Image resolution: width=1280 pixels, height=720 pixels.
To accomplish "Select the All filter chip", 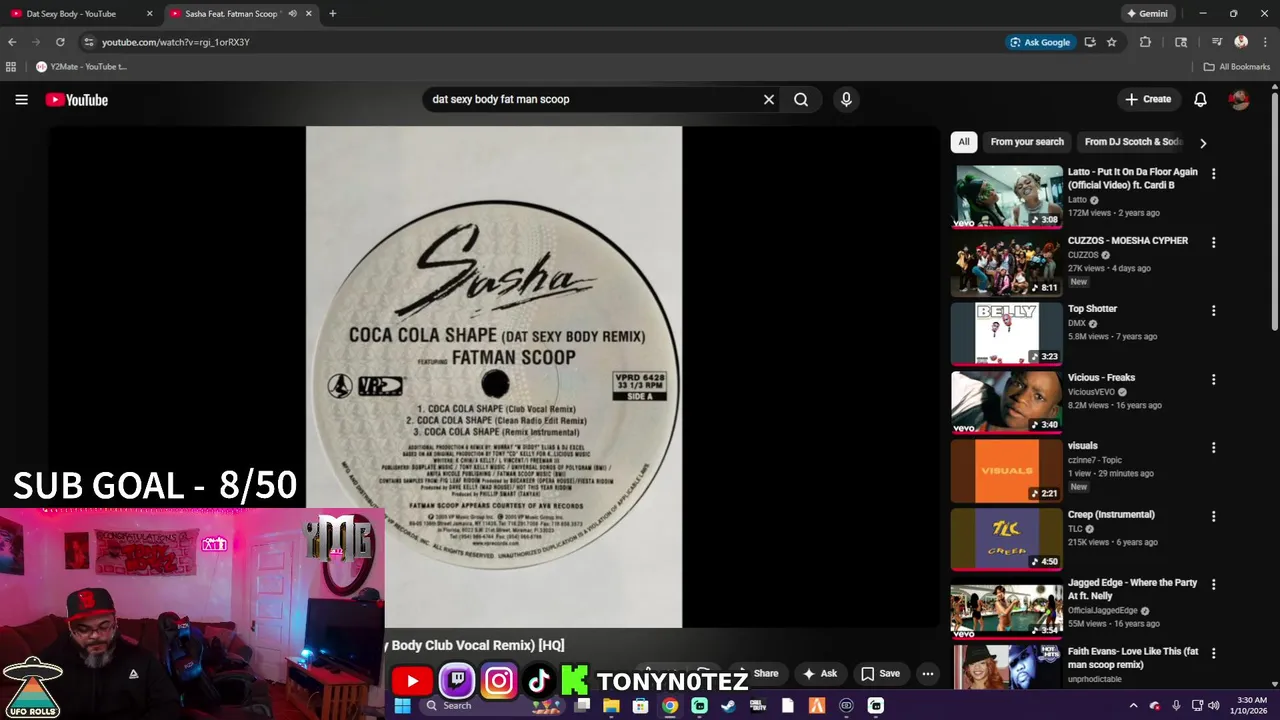I will (x=964, y=142).
